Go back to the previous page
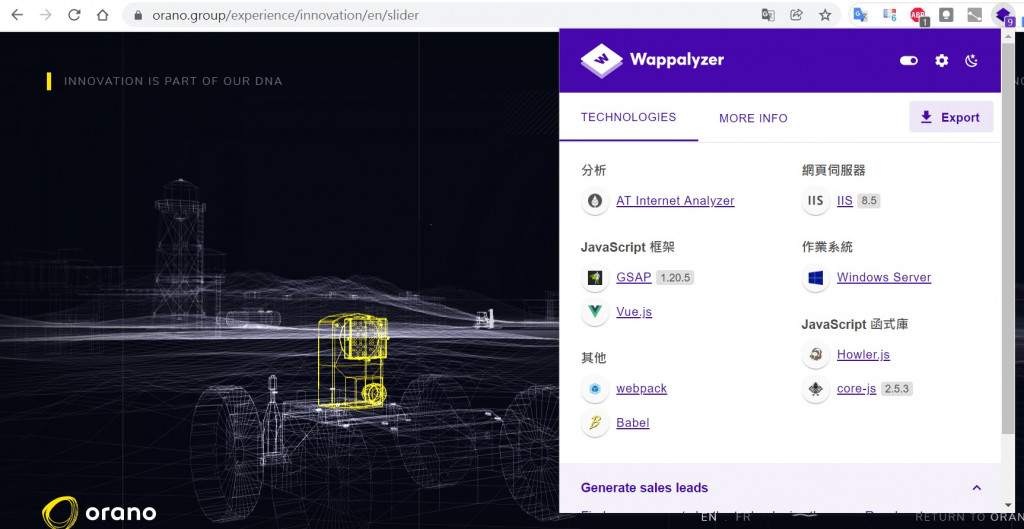1024x529 pixels. [17, 15]
